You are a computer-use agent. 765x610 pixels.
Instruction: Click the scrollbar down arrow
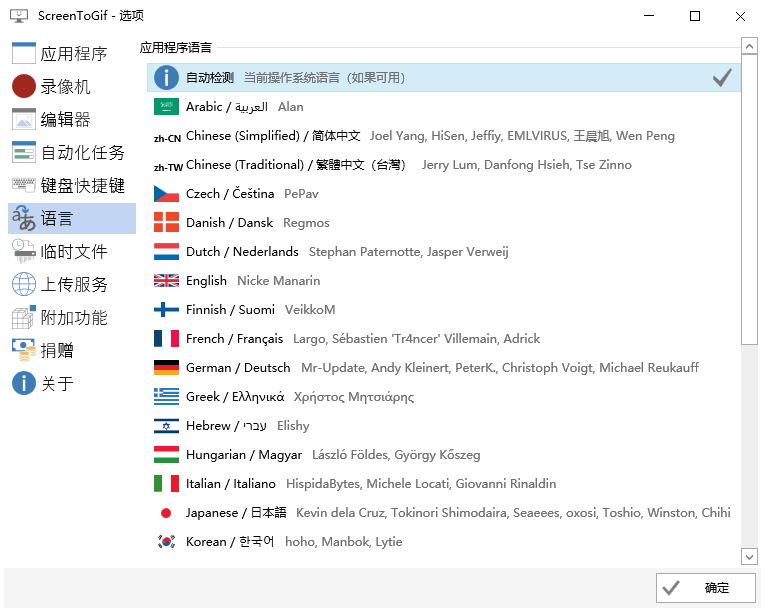point(749,556)
